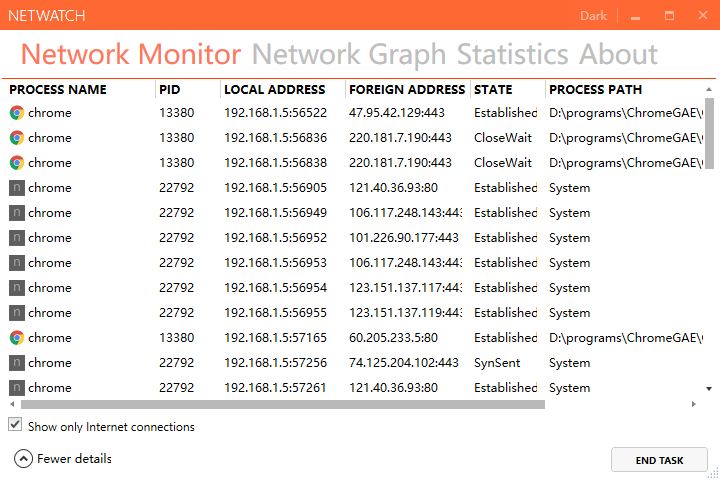Click the gray process icon for port 56954 row
720x480 pixels.
point(17,288)
